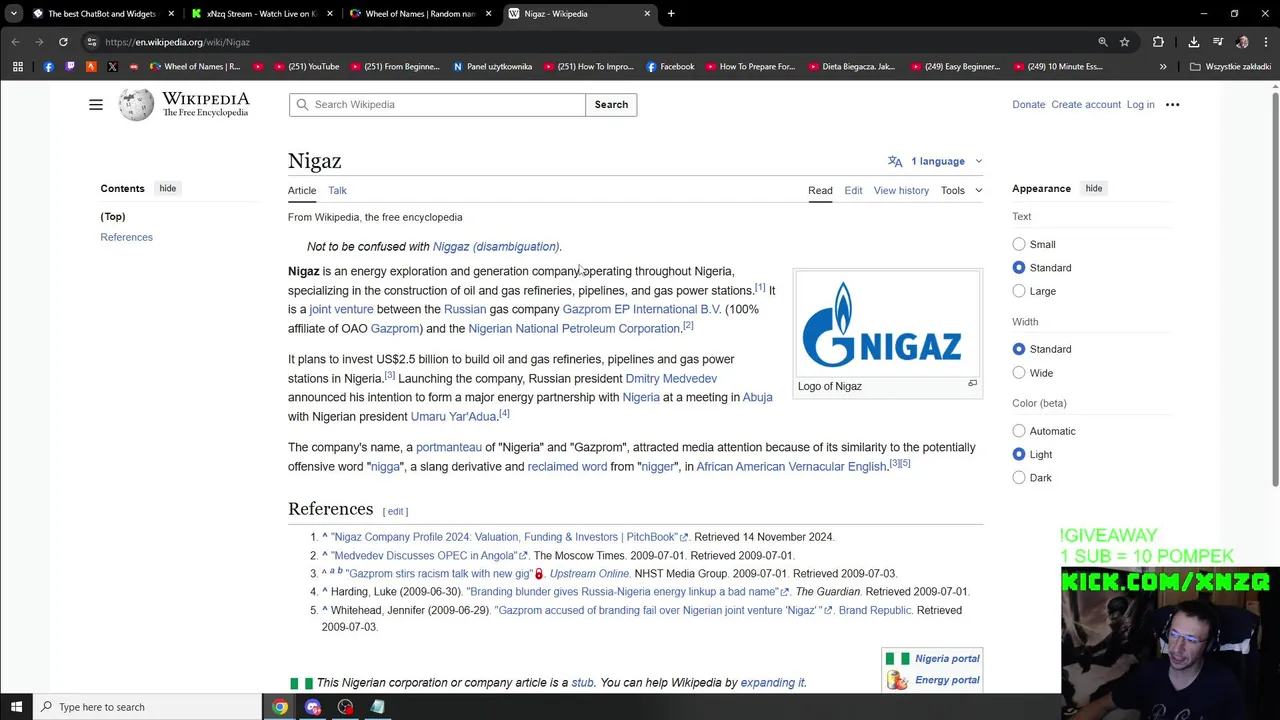Open the Chrome profile avatar
Image resolution: width=1280 pixels, height=720 pixels.
[x=1242, y=42]
